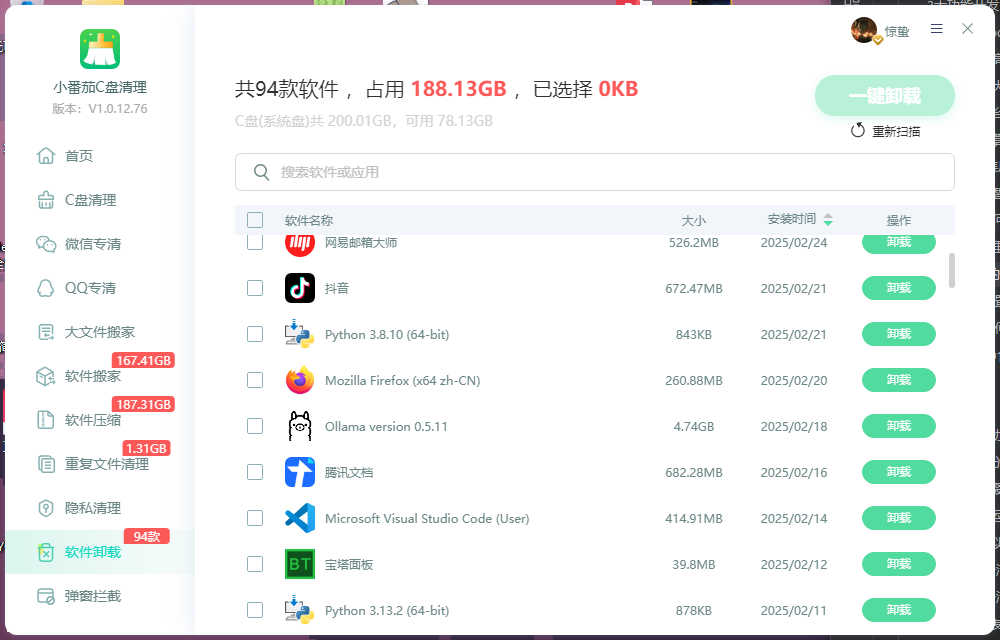This screenshot has height=640, width=1000.
Task: Uninstall VS Code via 卸载 button
Action: point(899,518)
